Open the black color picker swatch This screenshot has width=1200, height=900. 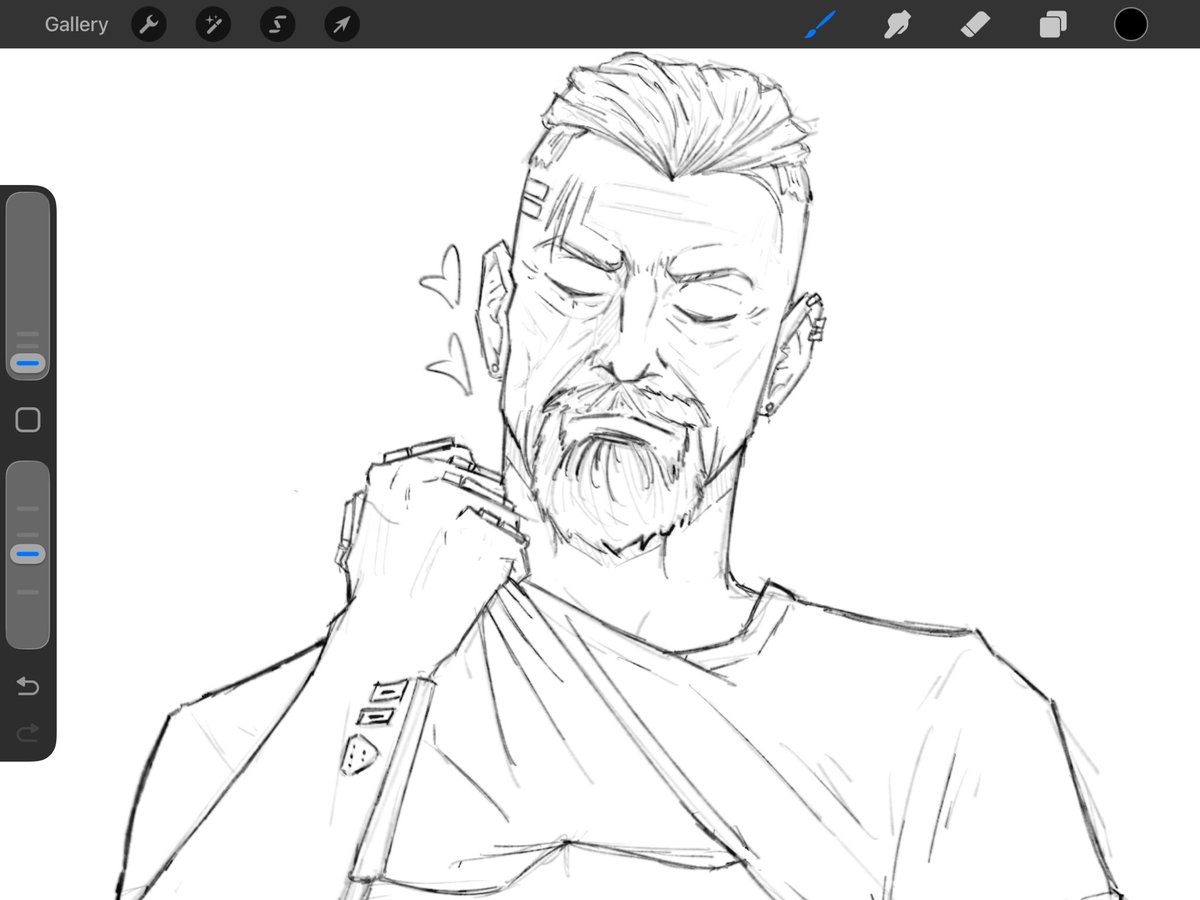1131,24
